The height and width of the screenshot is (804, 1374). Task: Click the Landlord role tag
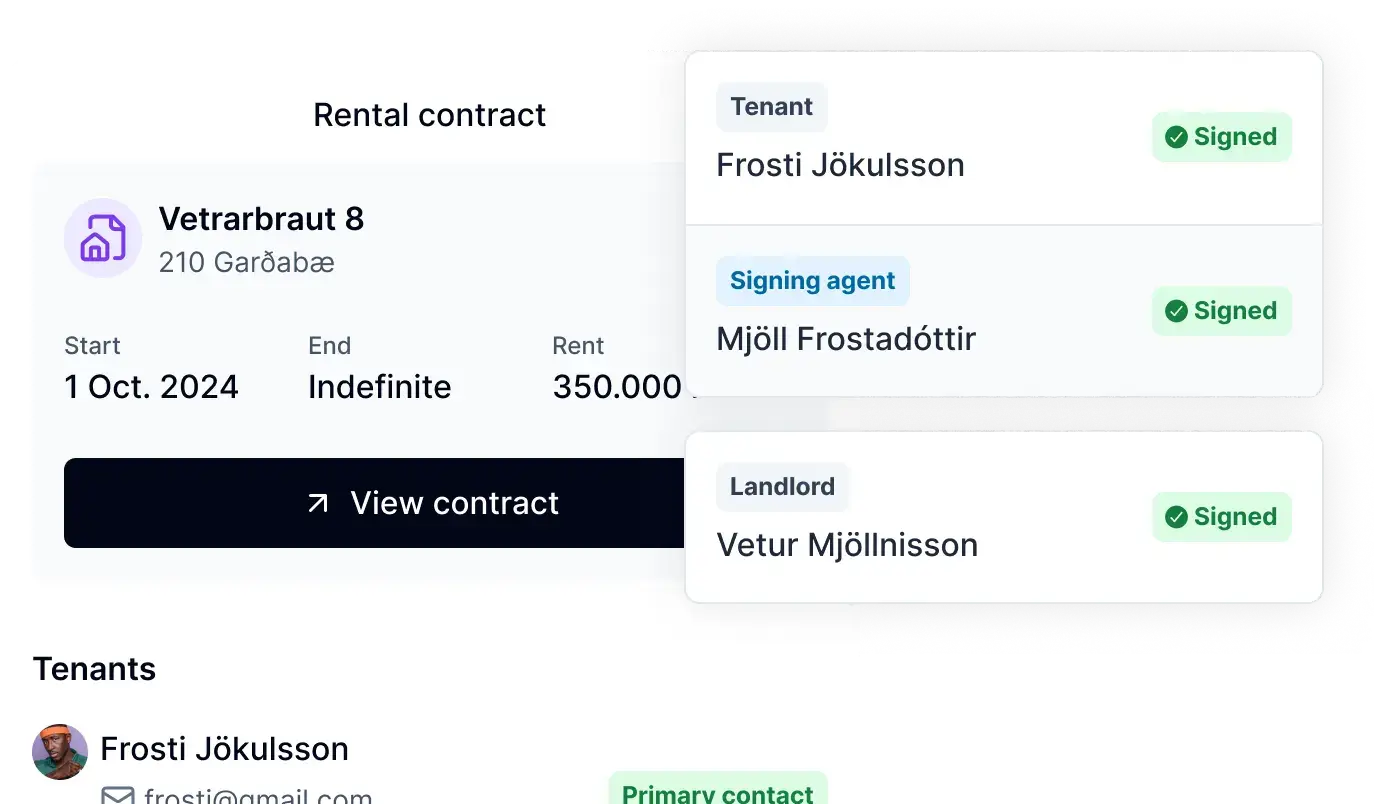click(x=782, y=487)
